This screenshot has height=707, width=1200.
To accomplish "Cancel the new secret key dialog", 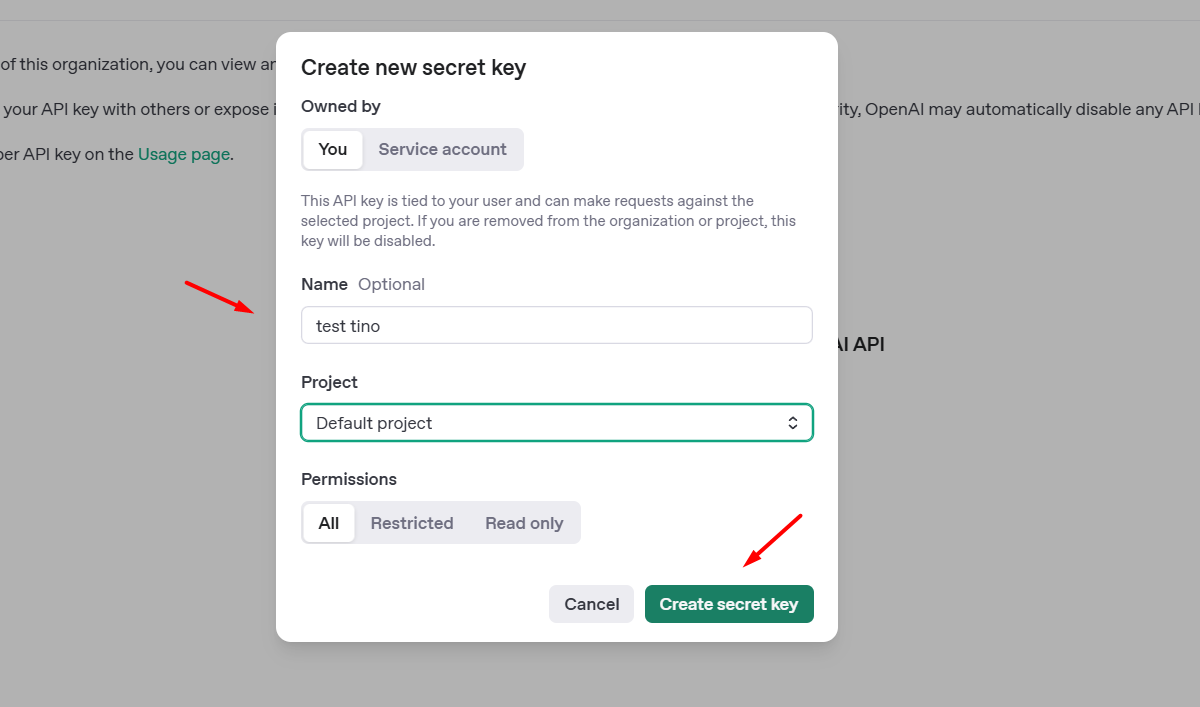I will [592, 604].
